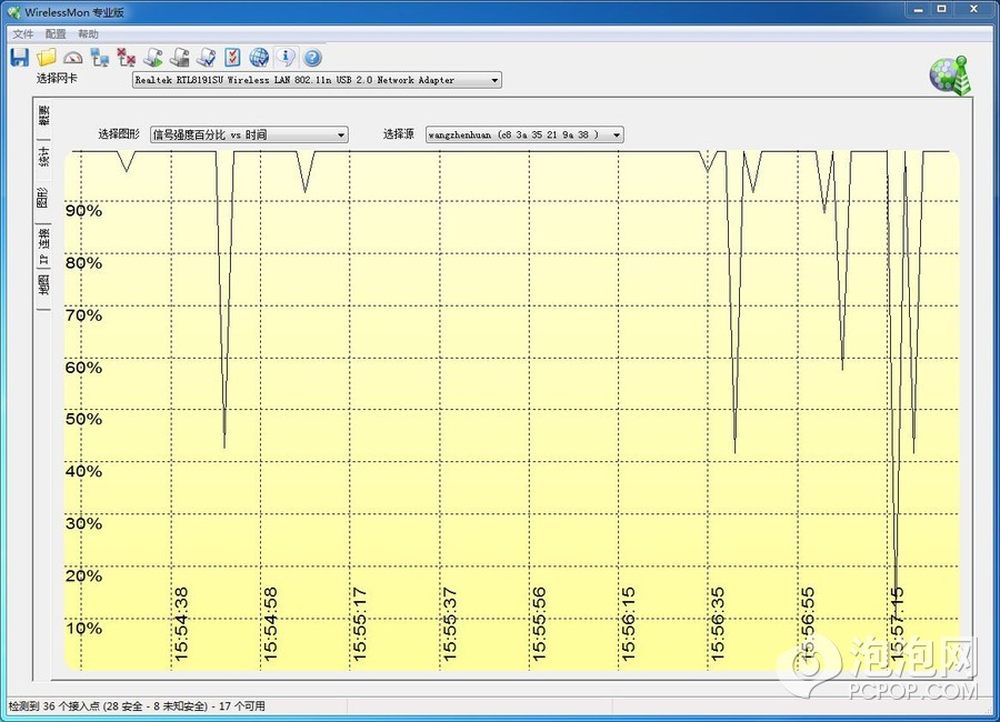
Task: Click the disconnect network icon with red X
Action: click(126, 57)
